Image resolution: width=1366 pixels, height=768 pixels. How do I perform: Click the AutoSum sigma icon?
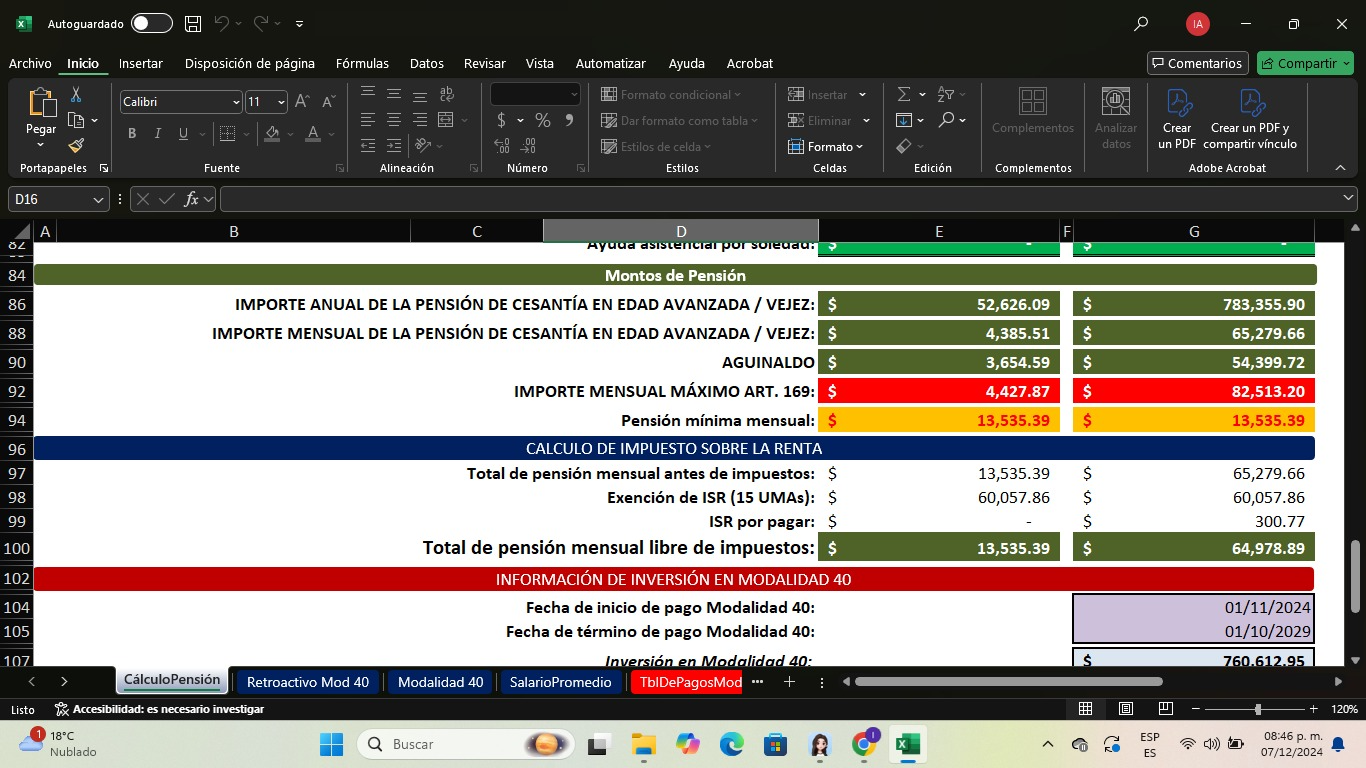pos(904,94)
